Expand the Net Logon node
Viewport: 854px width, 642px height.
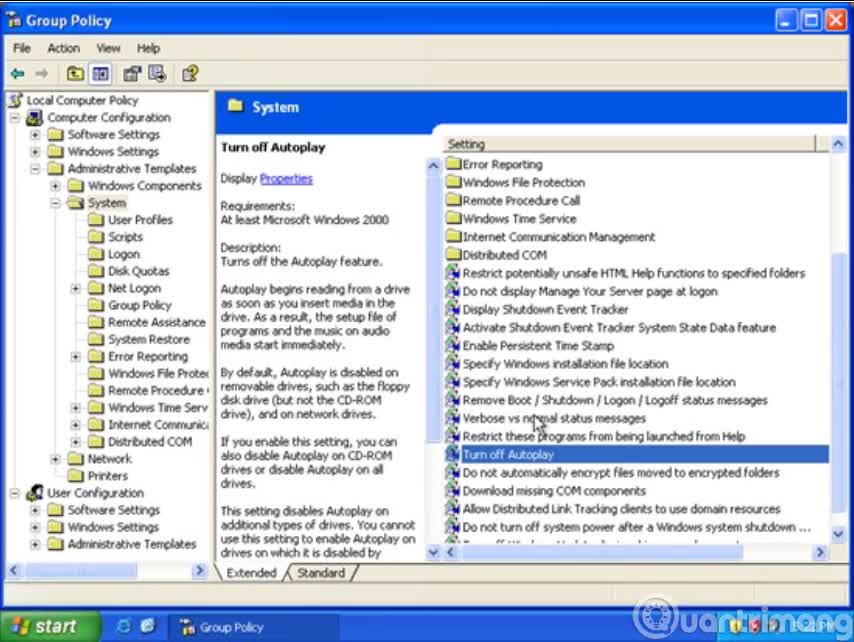coord(76,288)
